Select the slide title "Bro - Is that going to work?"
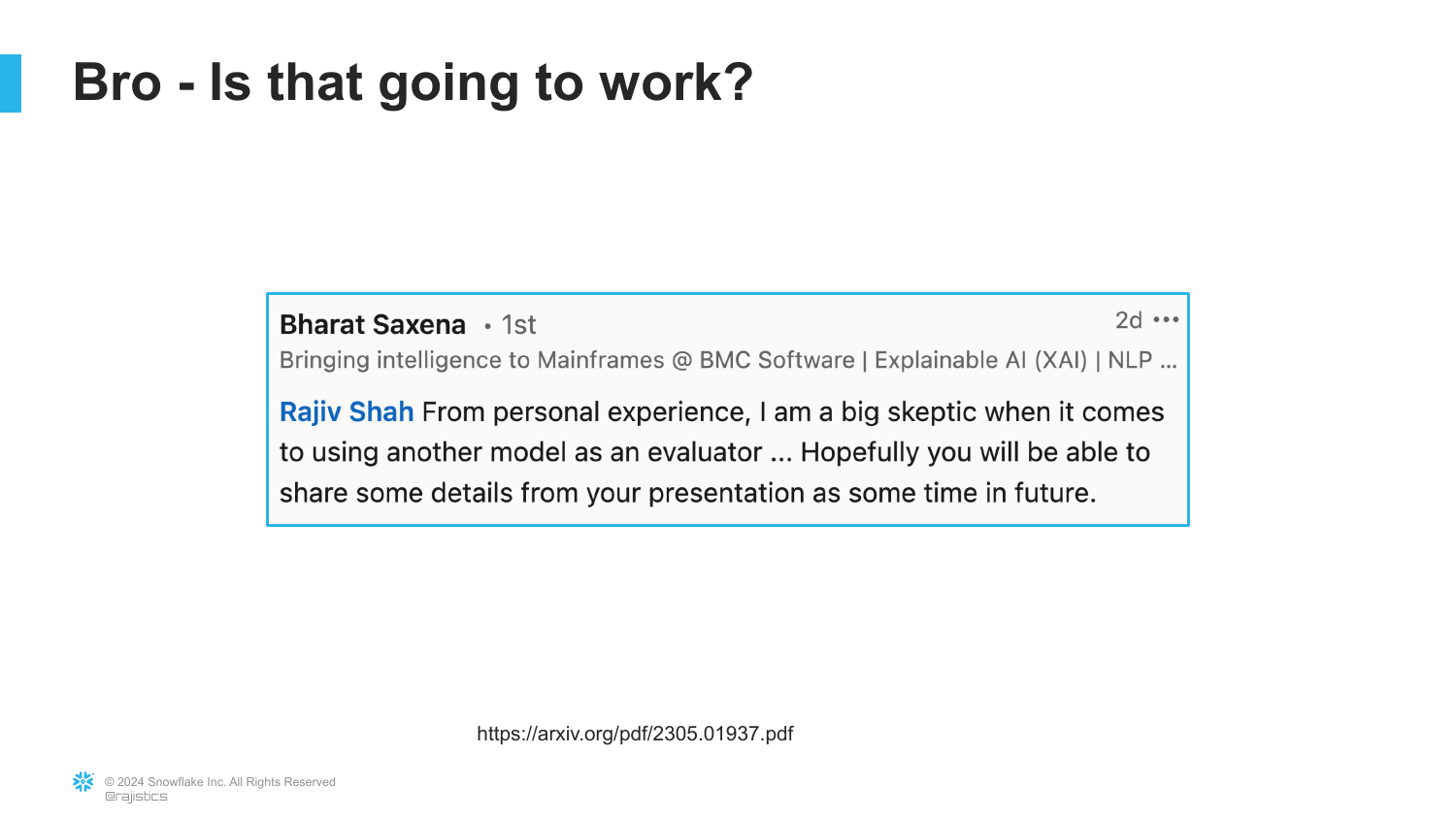Screen dimensions: 1456x819 [x=413, y=82]
